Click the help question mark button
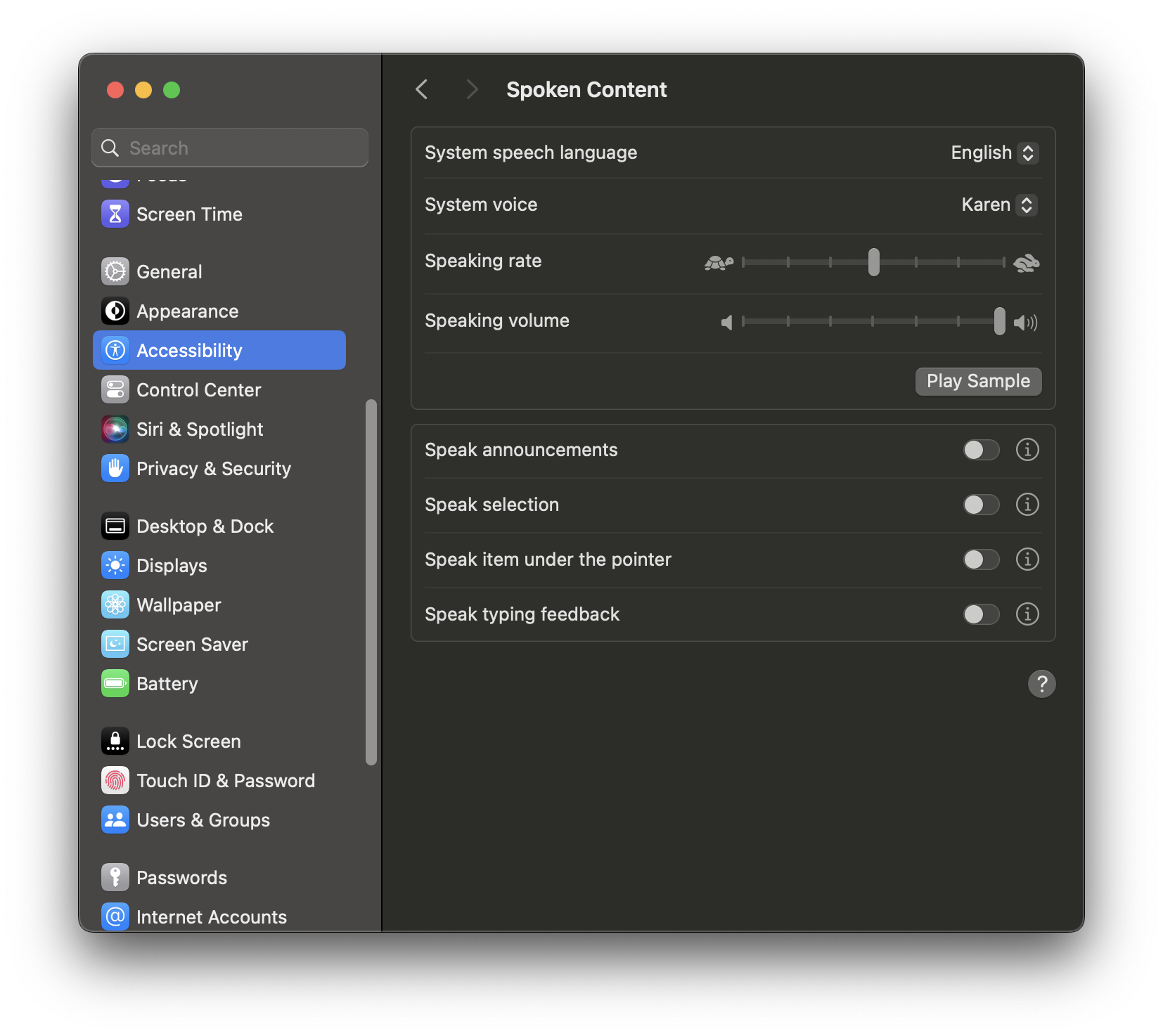Viewport: 1163px width, 1036px height. pyautogui.click(x=1041, y=683)
